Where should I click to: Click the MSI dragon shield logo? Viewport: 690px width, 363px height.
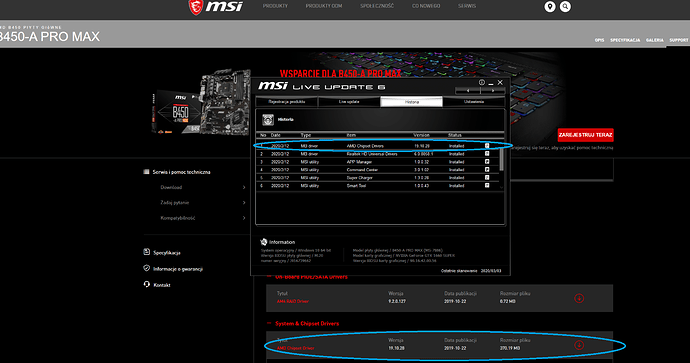point(195,7)
